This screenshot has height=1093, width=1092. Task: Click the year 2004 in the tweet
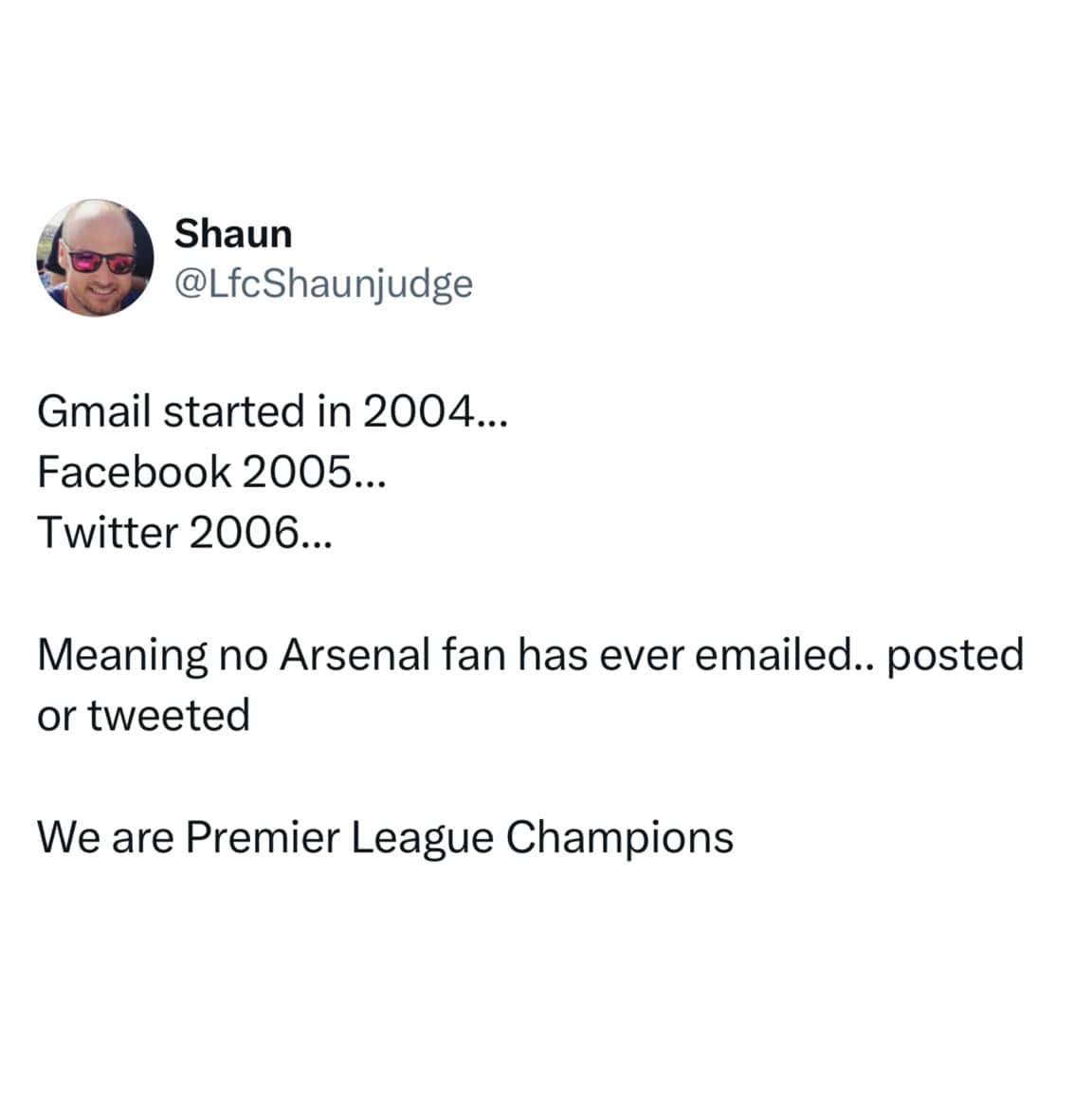point(416,411)
